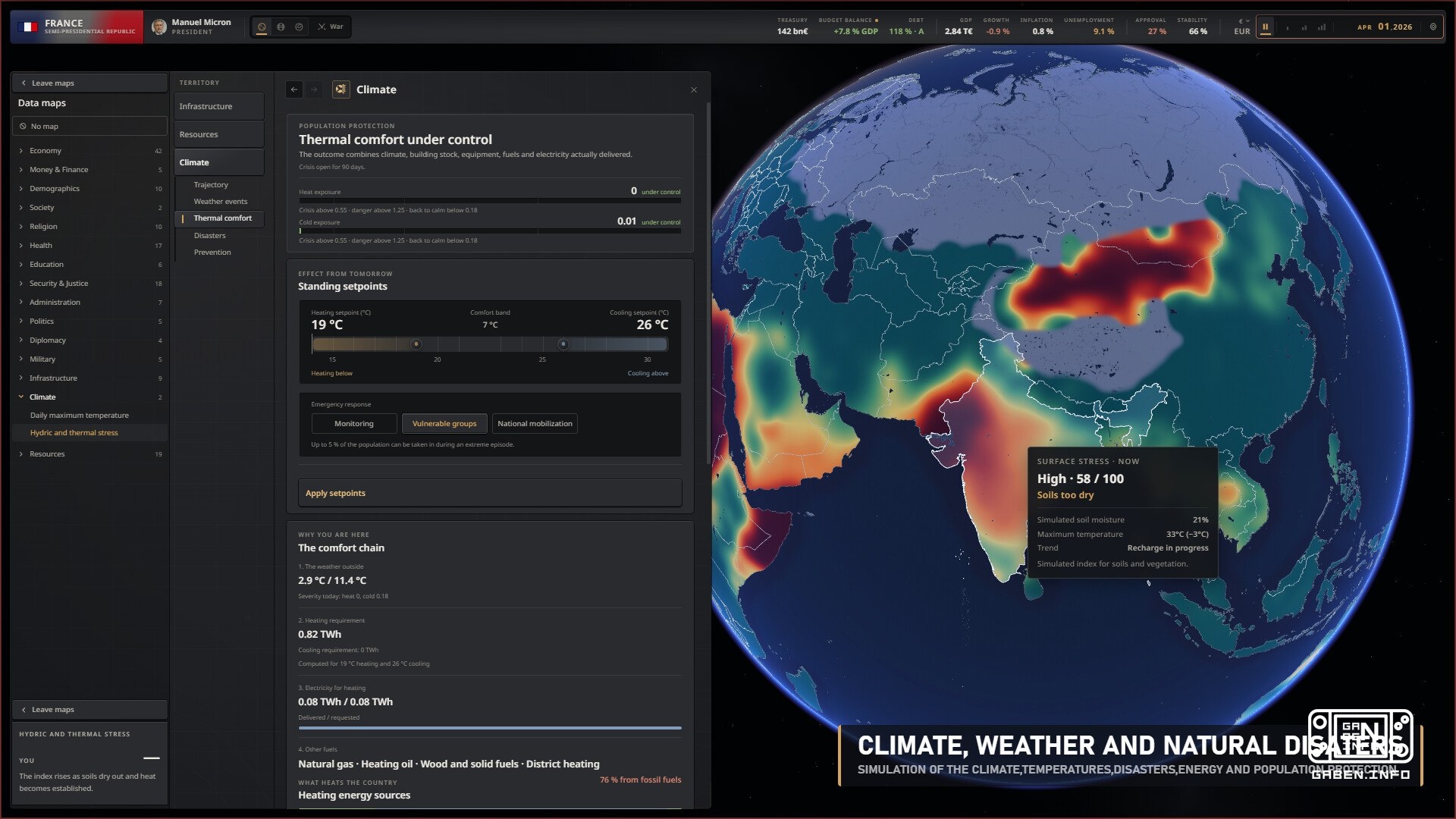Image resolution: width=1456 pixels, height=819 pixels.
Task: Select the No map option
Action: click(89, 127)
